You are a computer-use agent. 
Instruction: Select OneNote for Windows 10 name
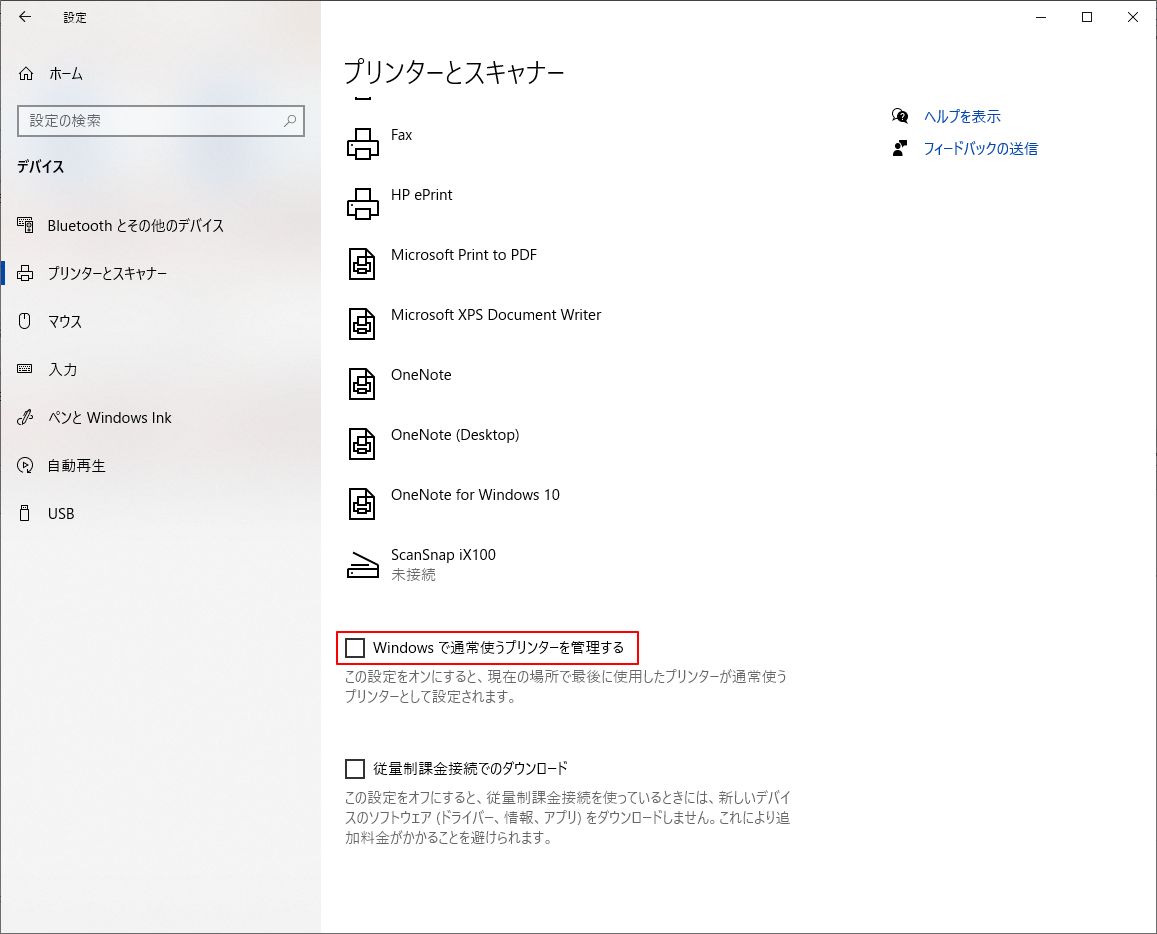[475, 494]
